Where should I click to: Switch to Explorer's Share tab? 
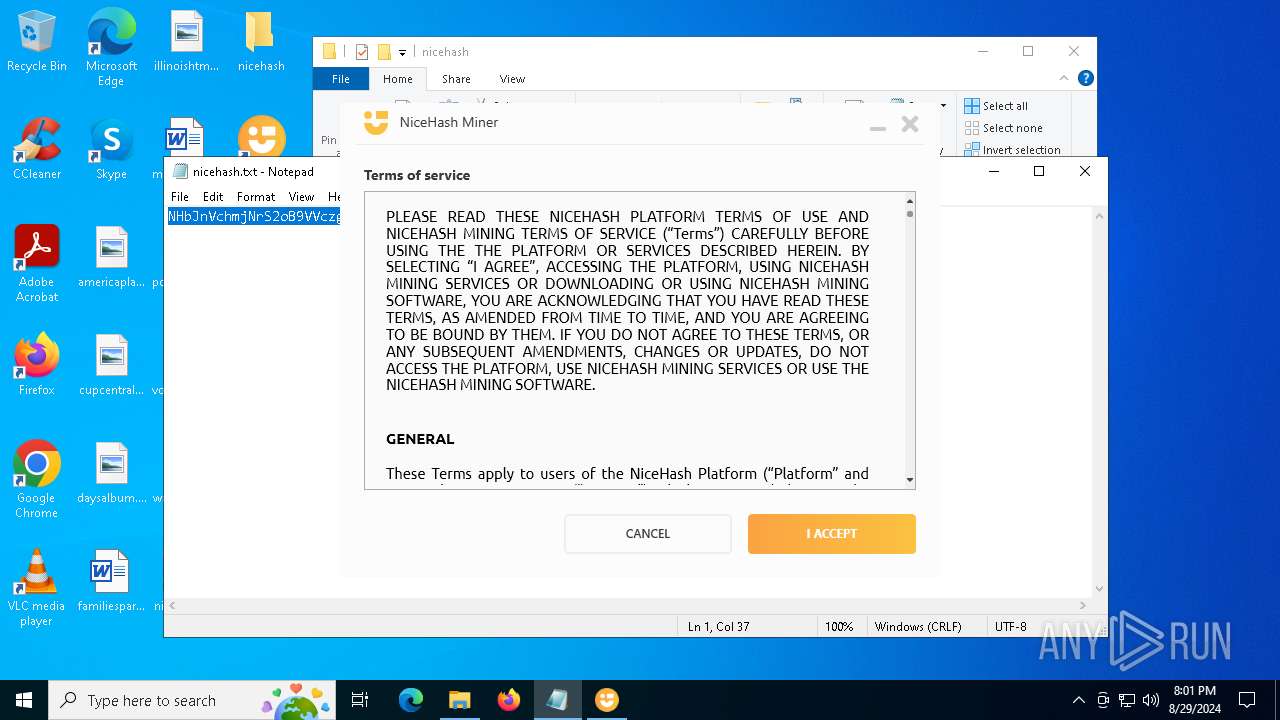456,79
